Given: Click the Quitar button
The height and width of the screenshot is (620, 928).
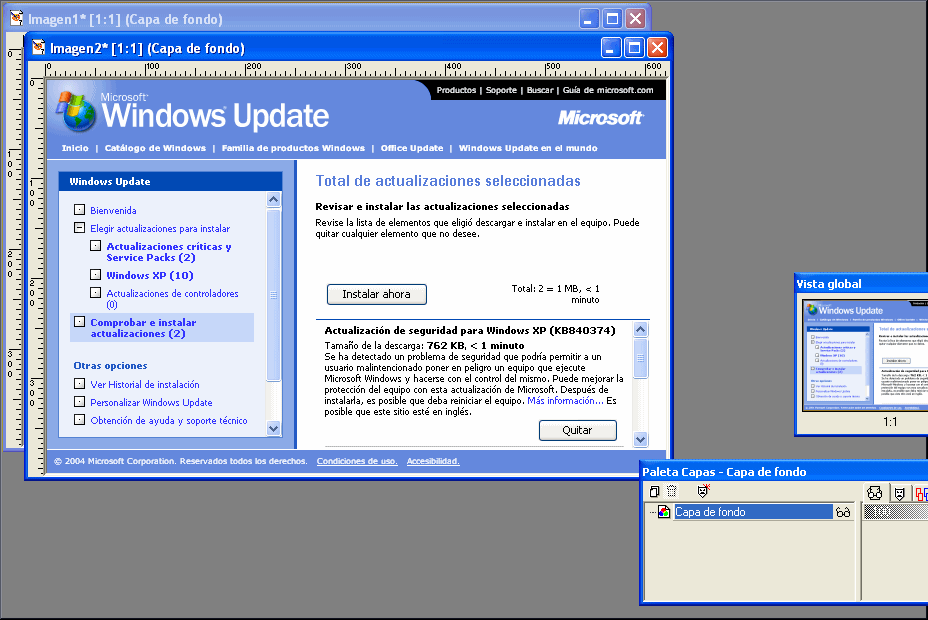Looking at the screenshot, I should pyautogui.click(x=577, y=430).
